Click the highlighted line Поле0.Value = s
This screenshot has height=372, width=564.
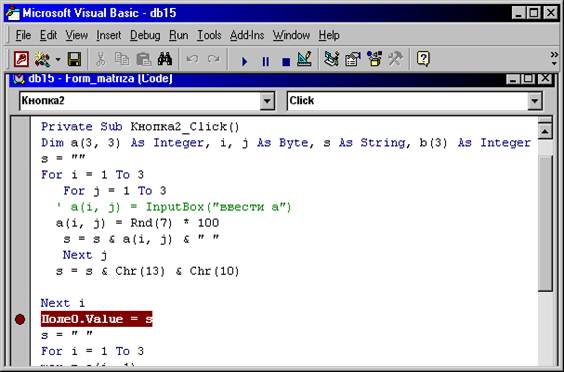(x=96, y=319)
